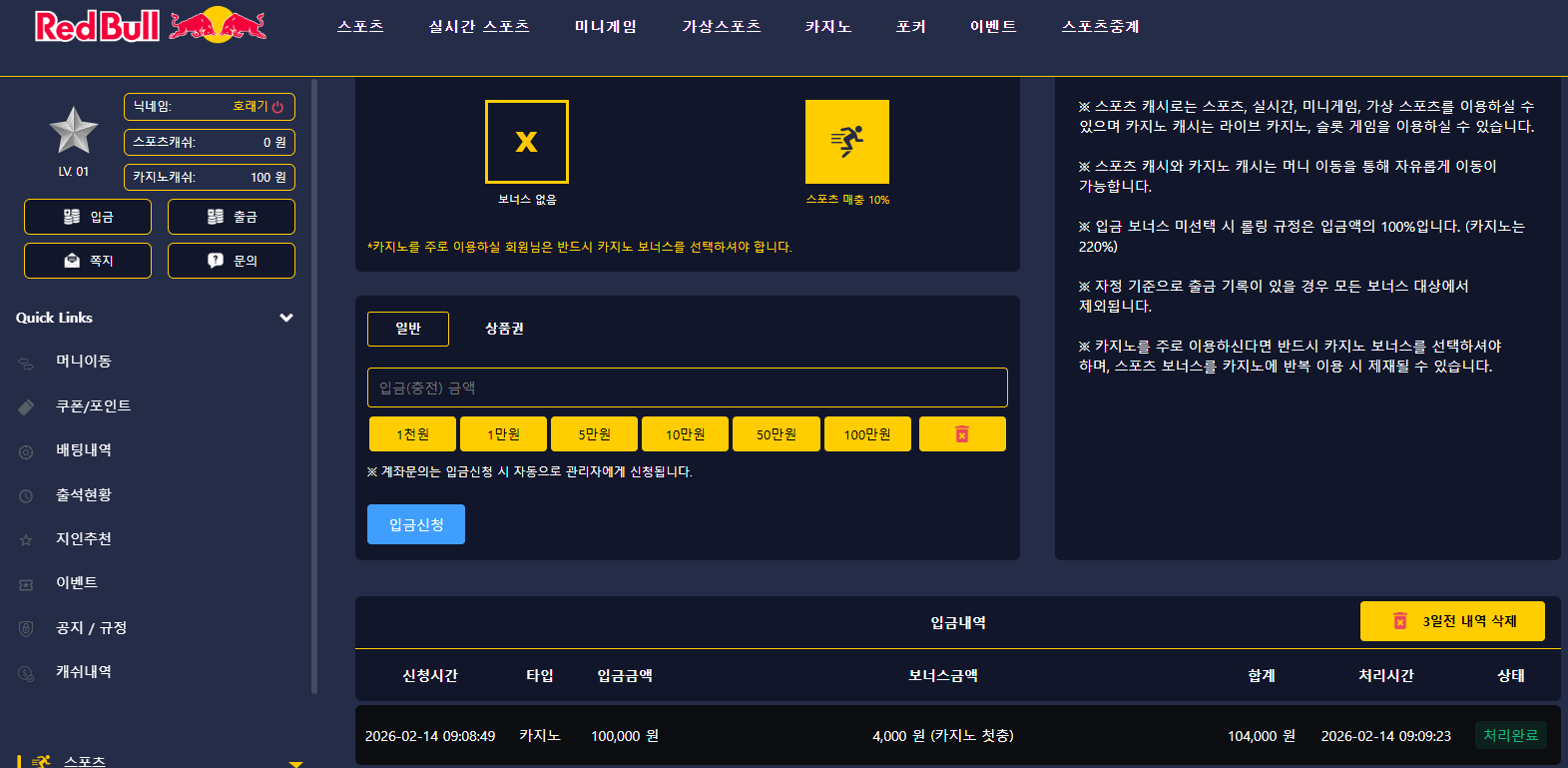
Task: Select the 스포츠 매충 10% bonus option
Action: [847, 142]
